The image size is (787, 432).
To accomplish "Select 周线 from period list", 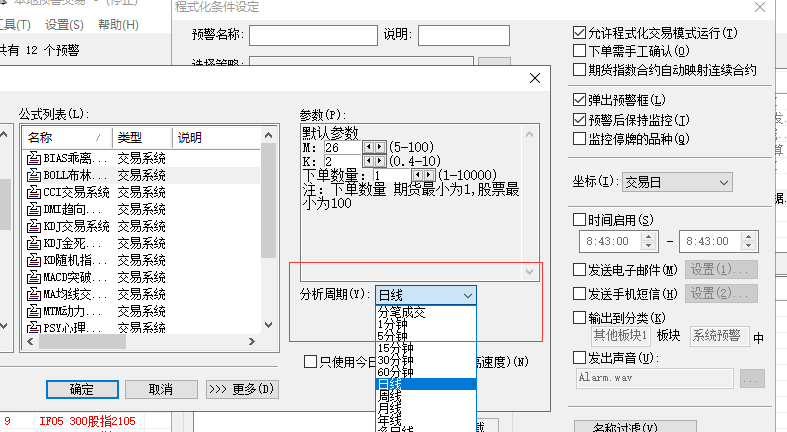I will (x=426, y=396).
